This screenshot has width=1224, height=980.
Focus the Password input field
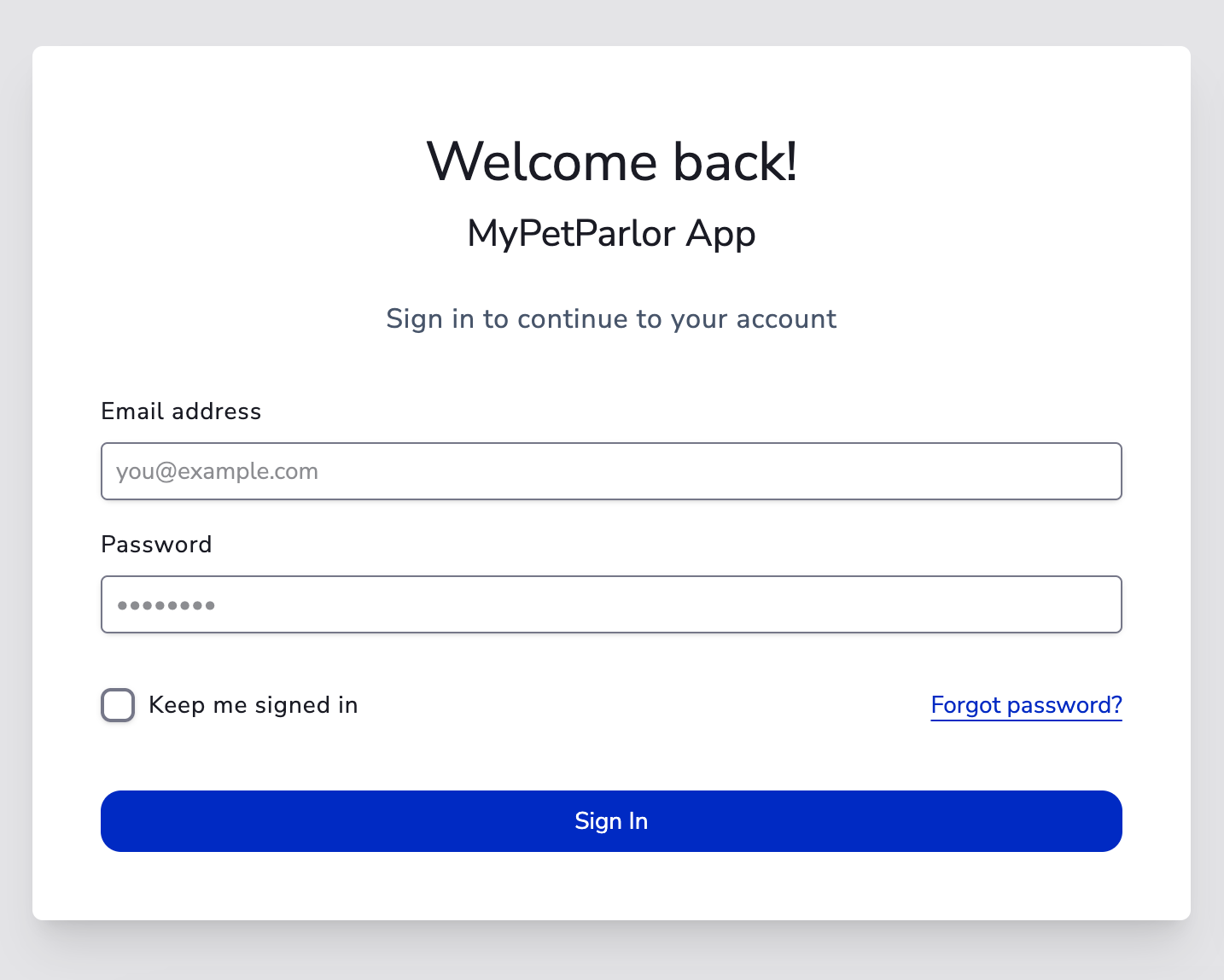pyautogui.click(x=611, y=604)
